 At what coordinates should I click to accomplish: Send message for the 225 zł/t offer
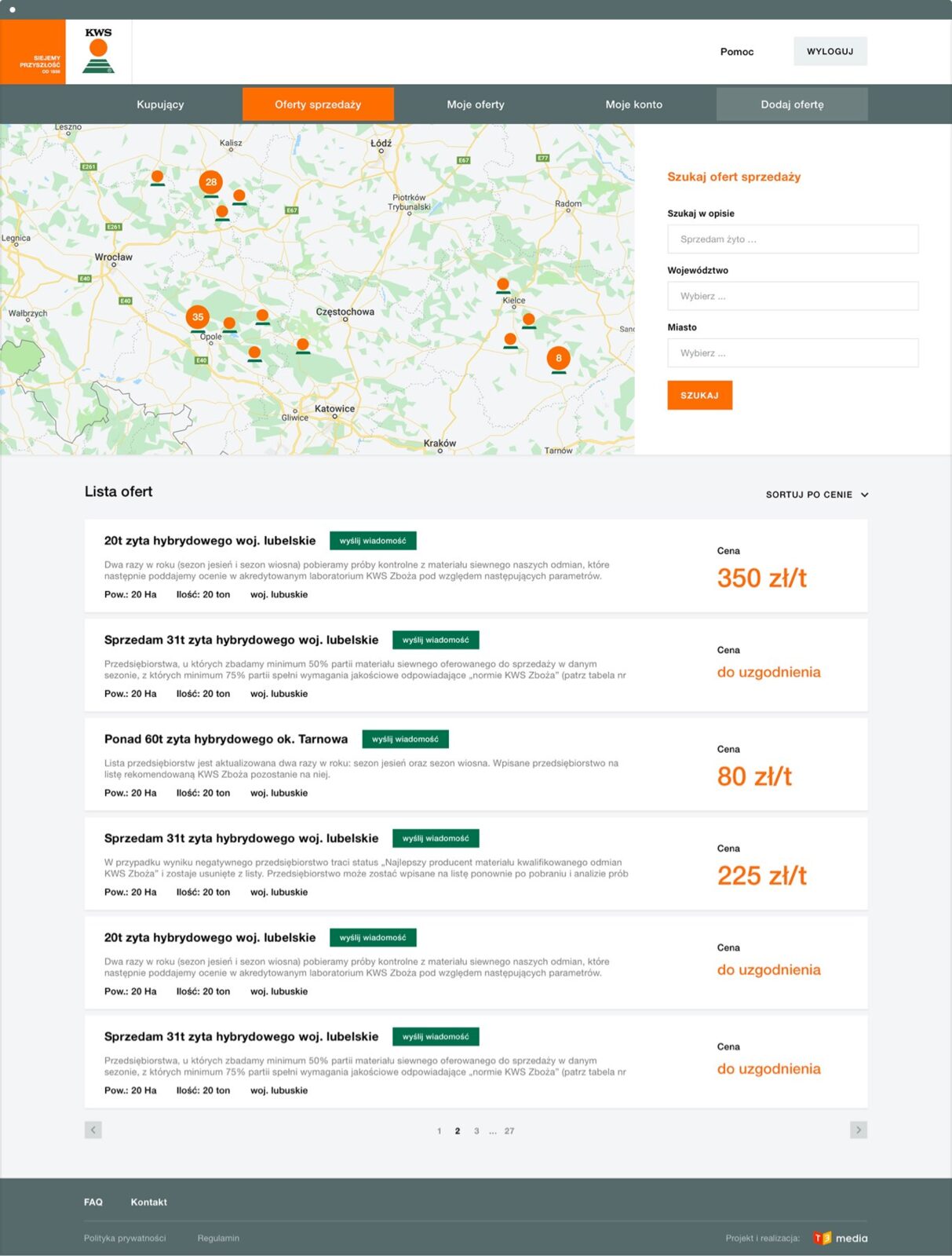tap(436, 838)
